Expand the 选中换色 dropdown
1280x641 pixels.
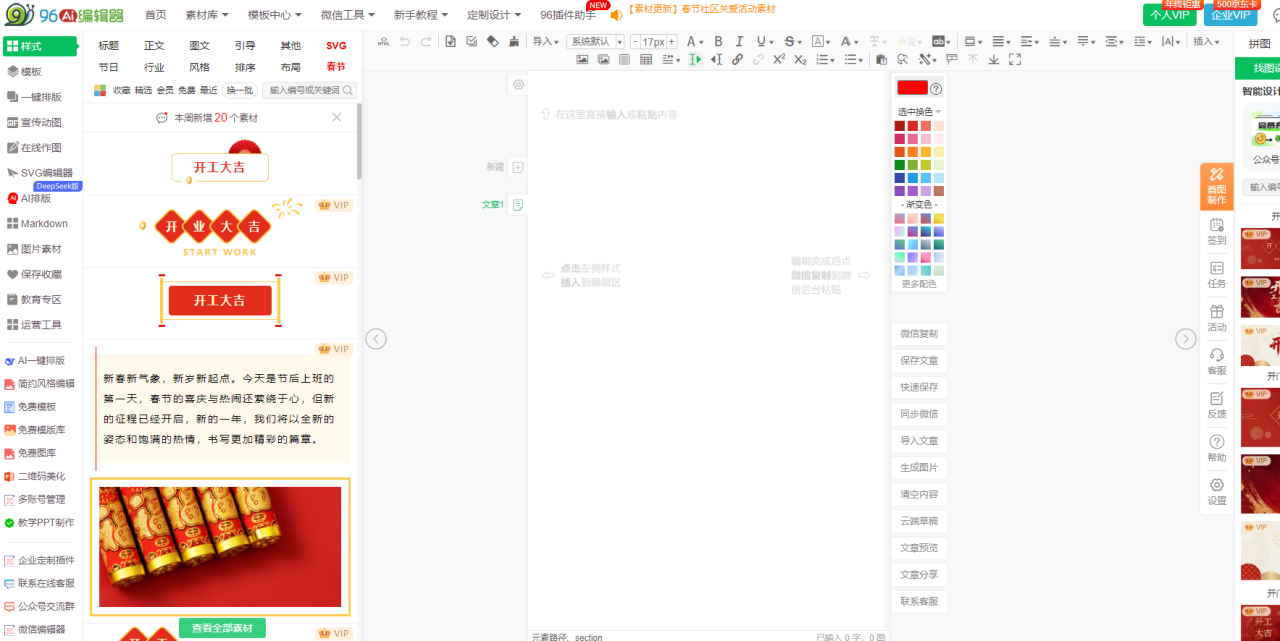tap(919, 112)
